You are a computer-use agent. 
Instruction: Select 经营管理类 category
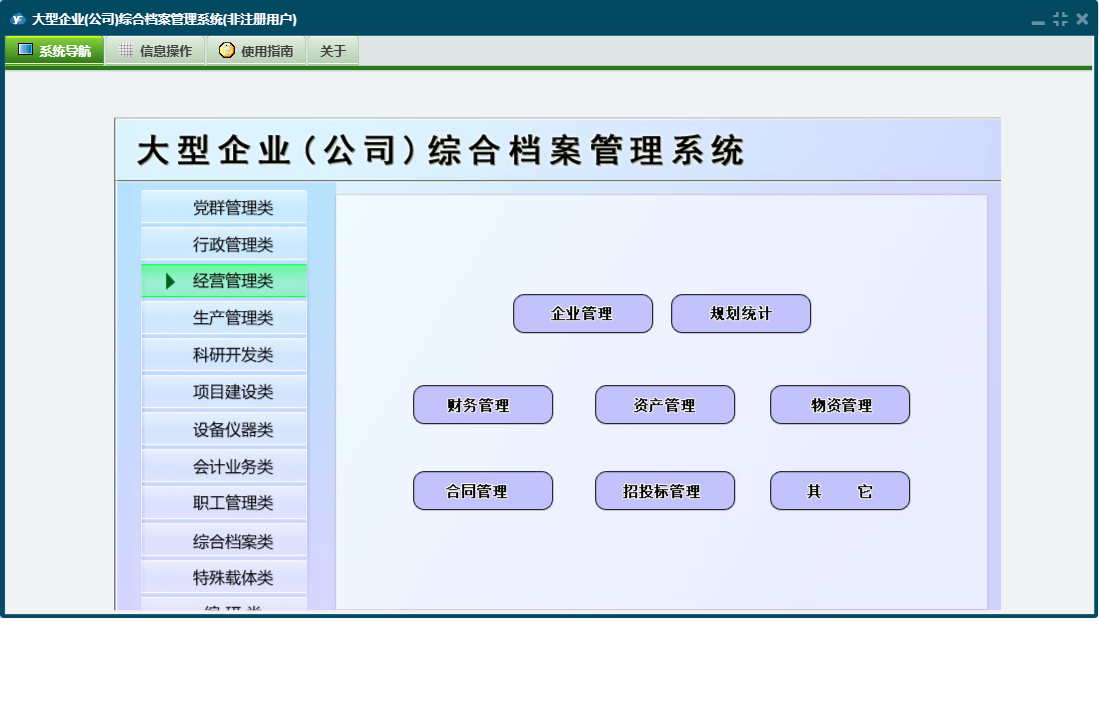224,281
